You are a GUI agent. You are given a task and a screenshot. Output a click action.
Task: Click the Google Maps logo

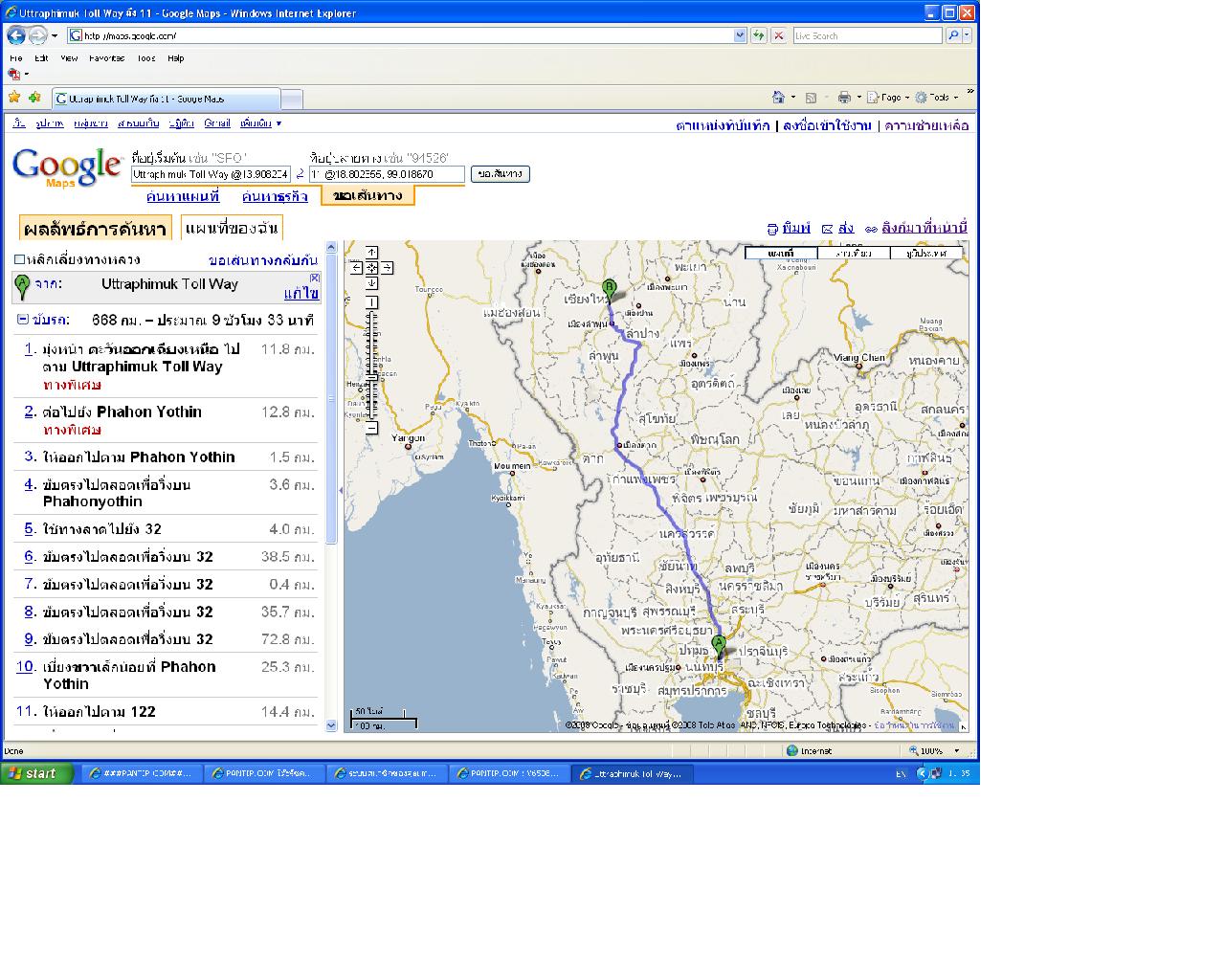[67, 167]
